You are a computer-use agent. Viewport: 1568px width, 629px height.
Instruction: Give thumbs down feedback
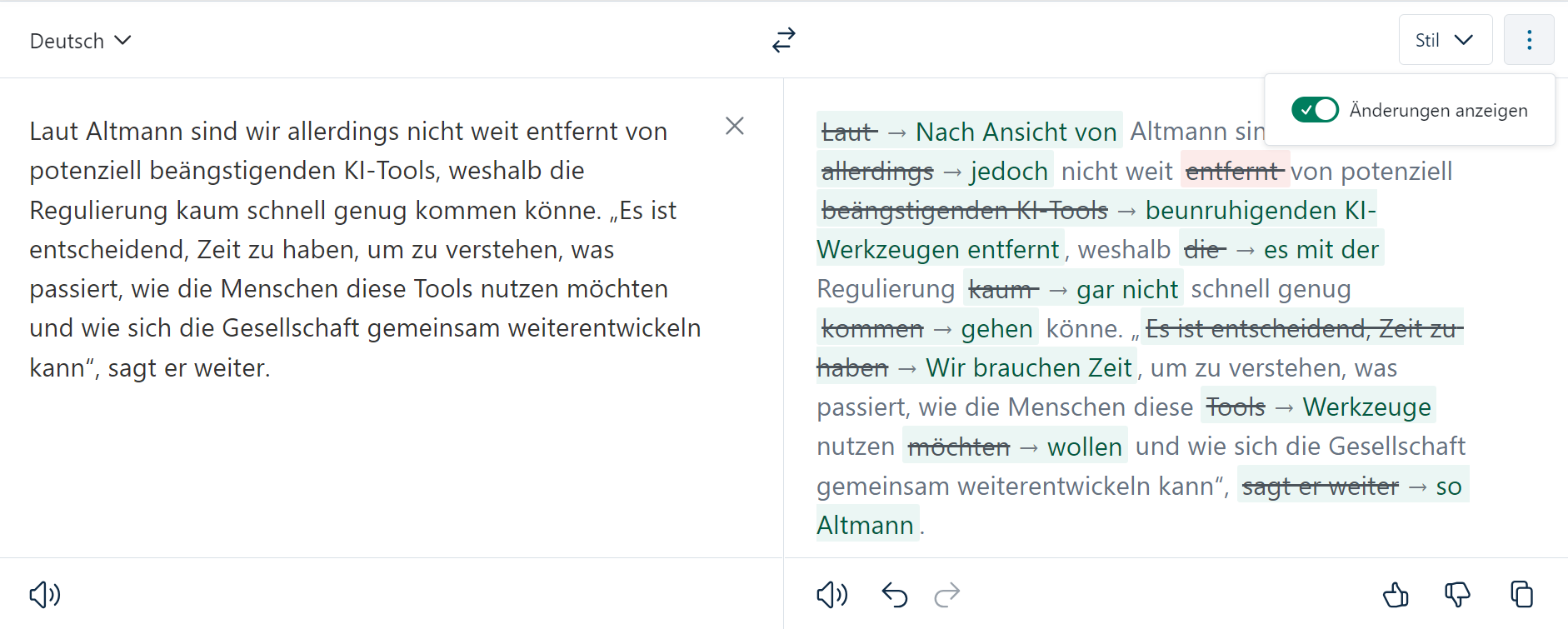point(1457,594)
